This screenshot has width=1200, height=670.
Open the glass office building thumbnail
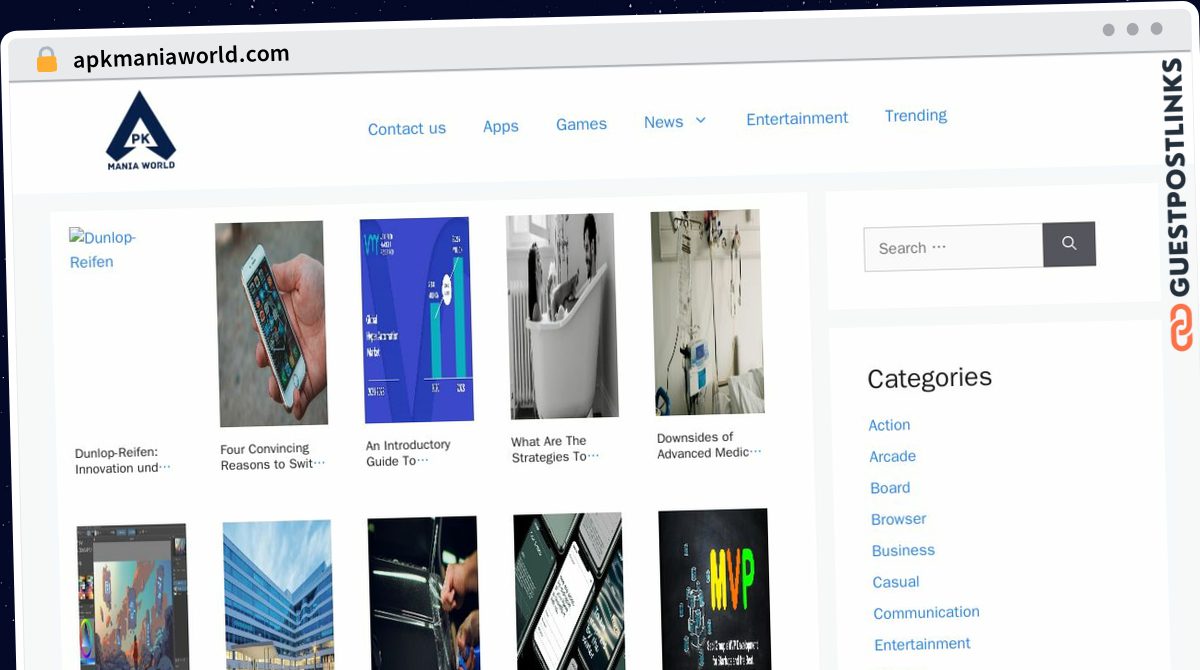278,595
